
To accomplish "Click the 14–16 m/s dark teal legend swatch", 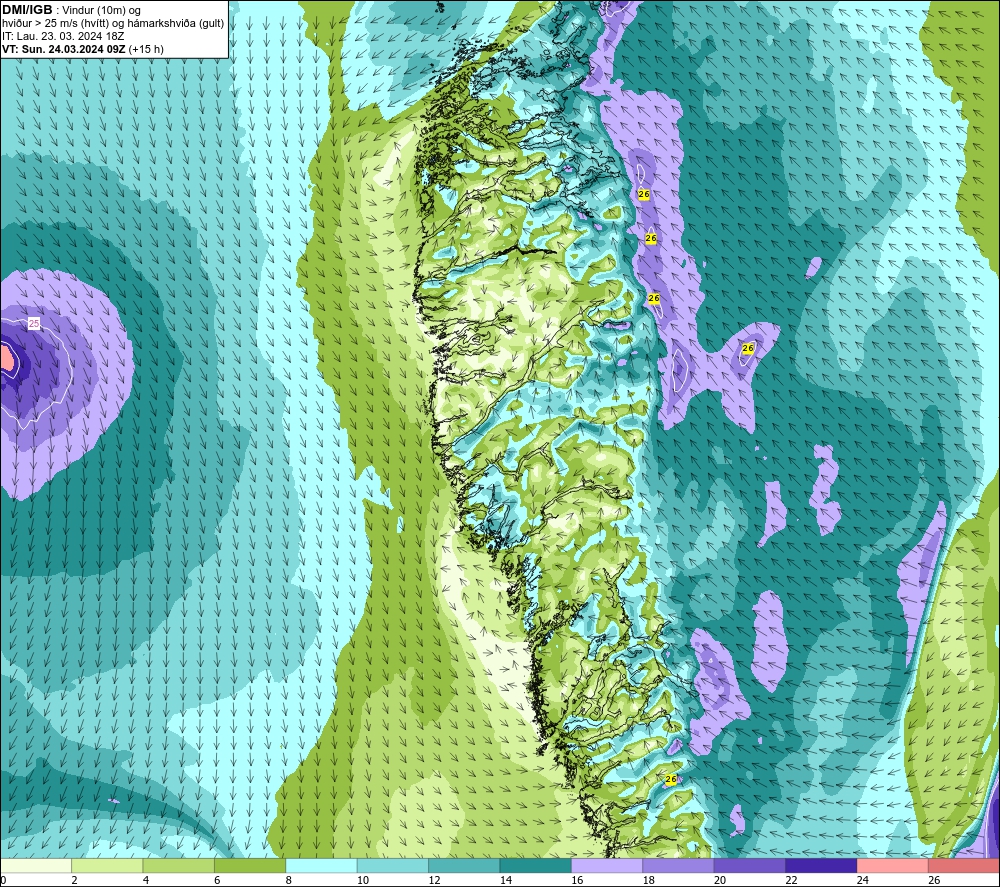I will tap(536, 865).
